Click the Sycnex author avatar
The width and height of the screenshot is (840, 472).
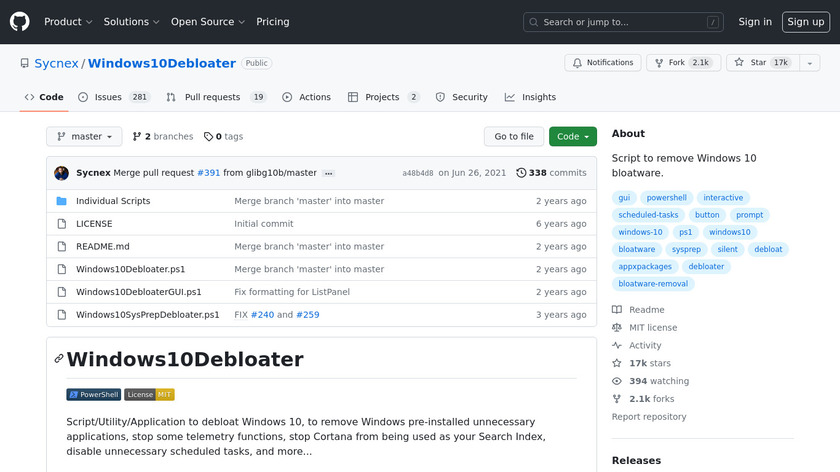[61, 173]
